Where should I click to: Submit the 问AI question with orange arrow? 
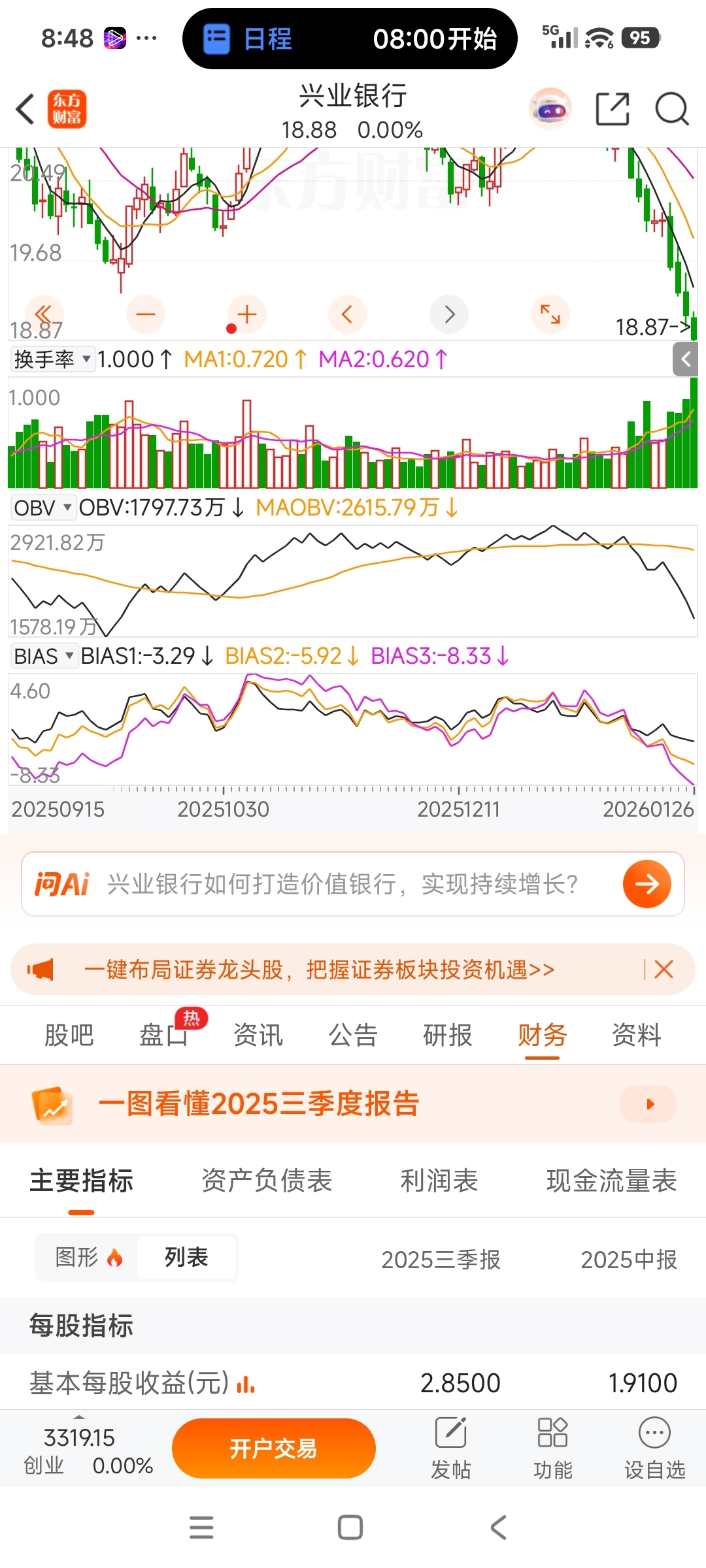tap(647, 884)
